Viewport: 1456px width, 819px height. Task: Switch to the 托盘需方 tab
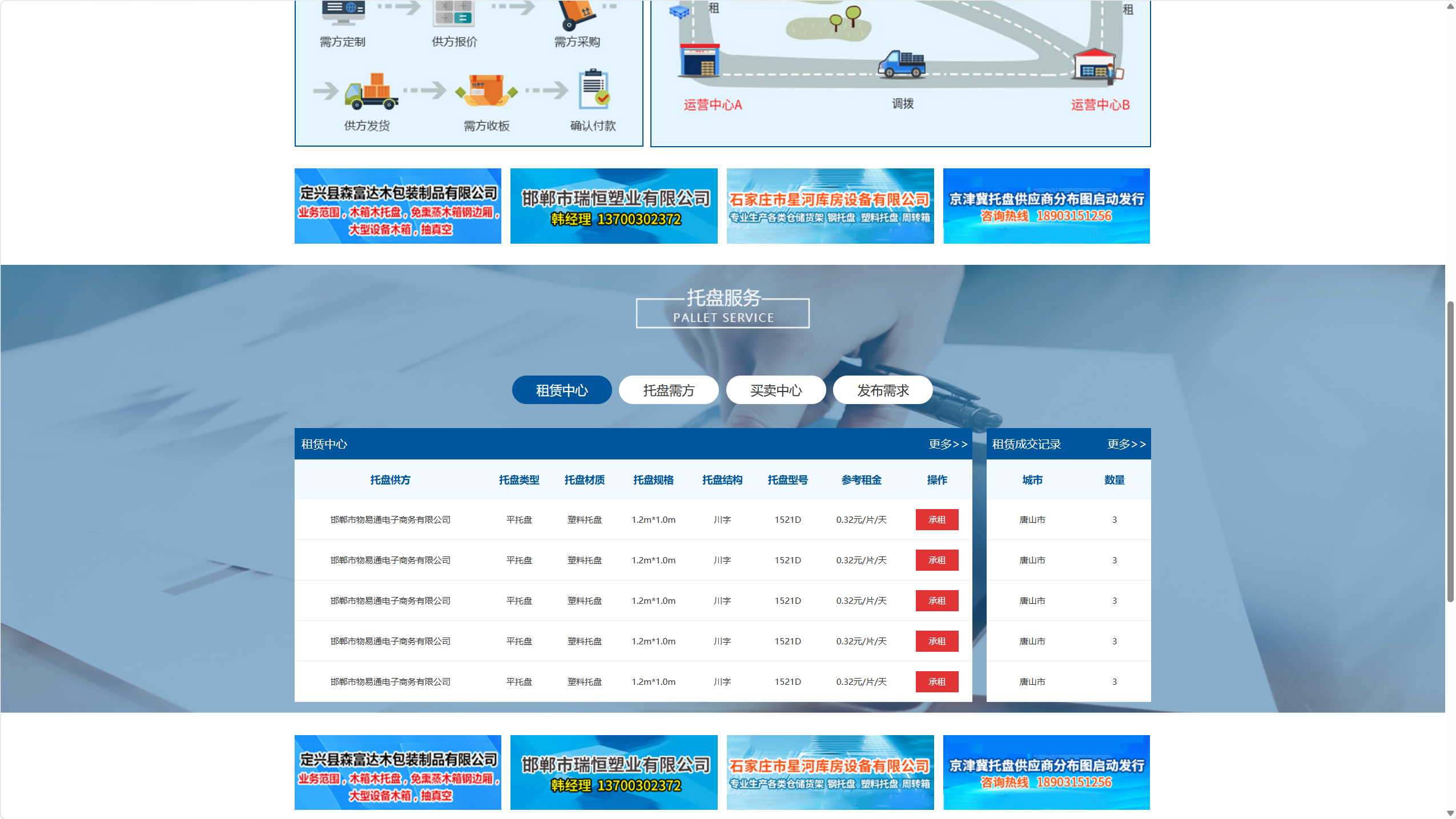point(669,390)
